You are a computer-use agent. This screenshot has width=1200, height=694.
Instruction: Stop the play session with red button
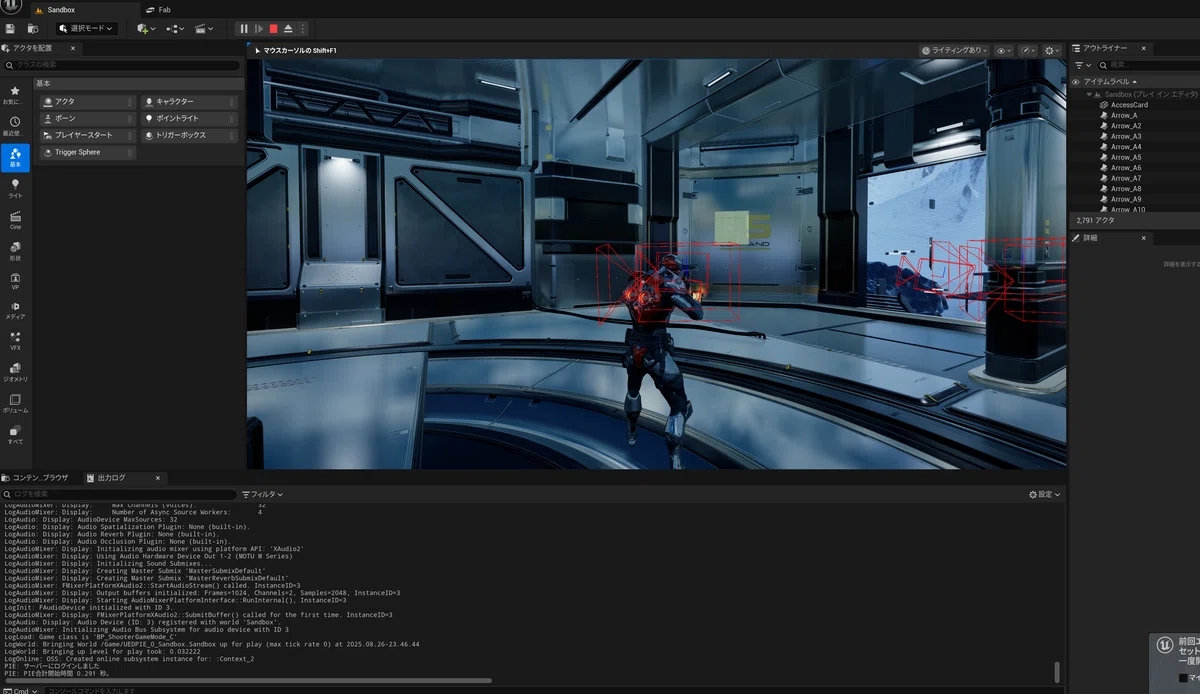273,29
